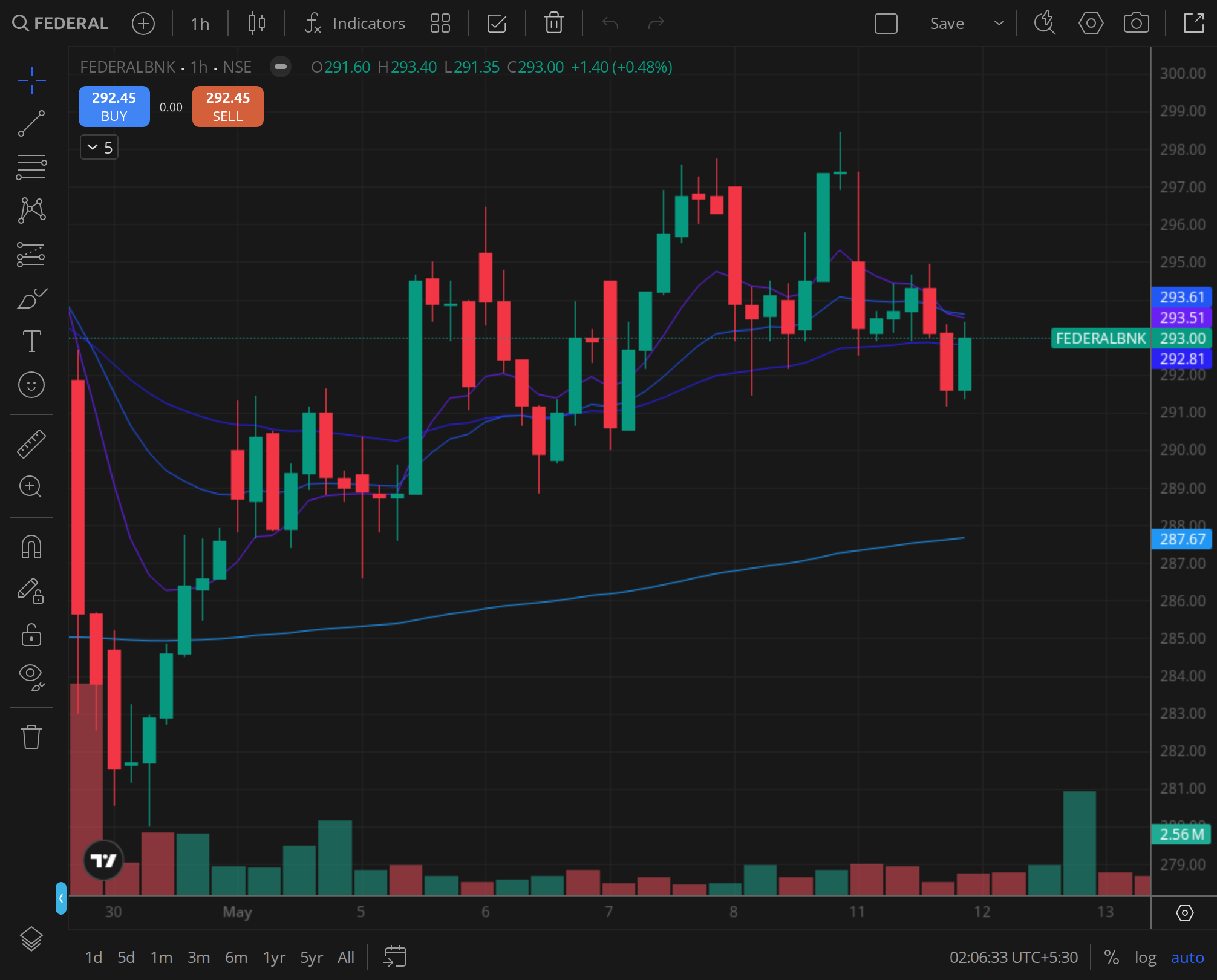Screen dimensions: 1217x980
Task: Select the horizontal lines Fibonacci tool
Action: (31, 167)
